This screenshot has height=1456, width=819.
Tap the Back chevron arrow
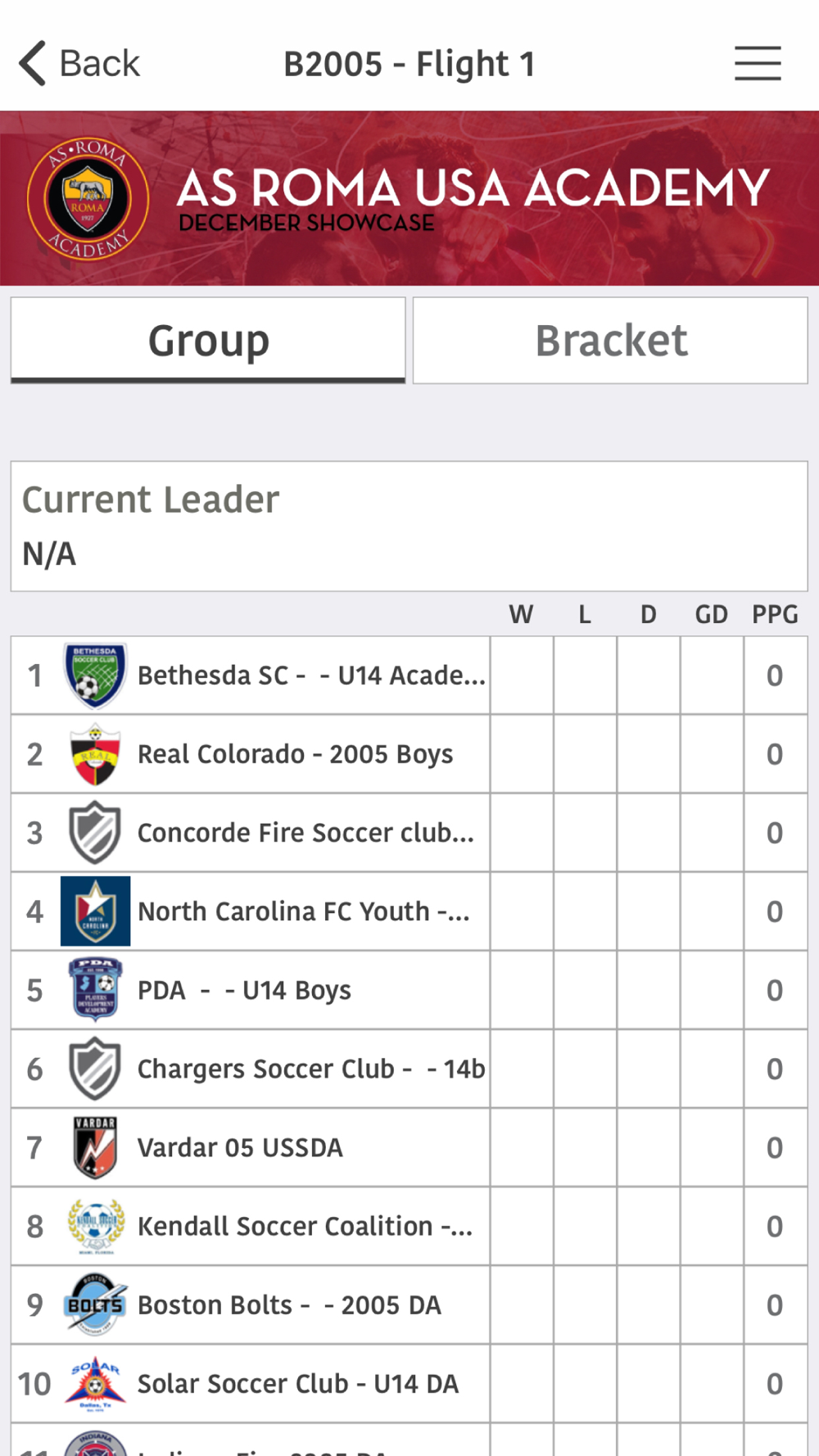coord(33,63)
